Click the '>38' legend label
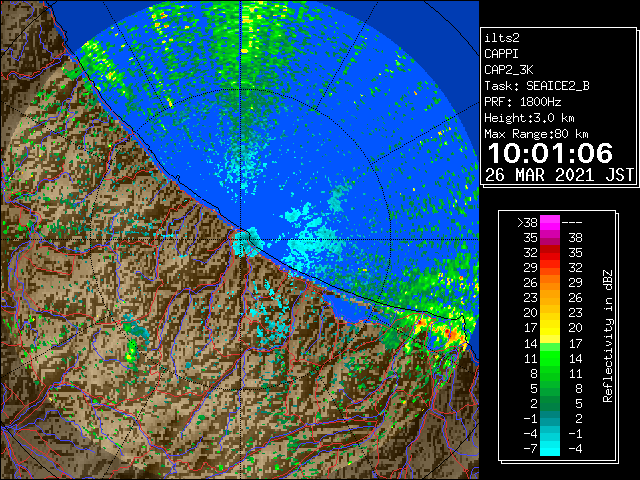 point(527,223)
